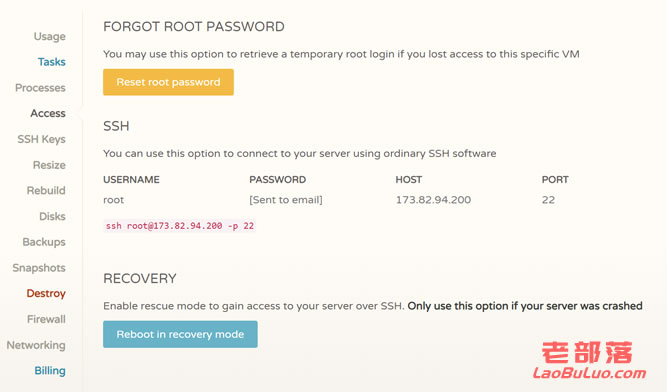Open the Disks sidebar item
Viewport: 667px width, 392px height.
click(52, 216)
